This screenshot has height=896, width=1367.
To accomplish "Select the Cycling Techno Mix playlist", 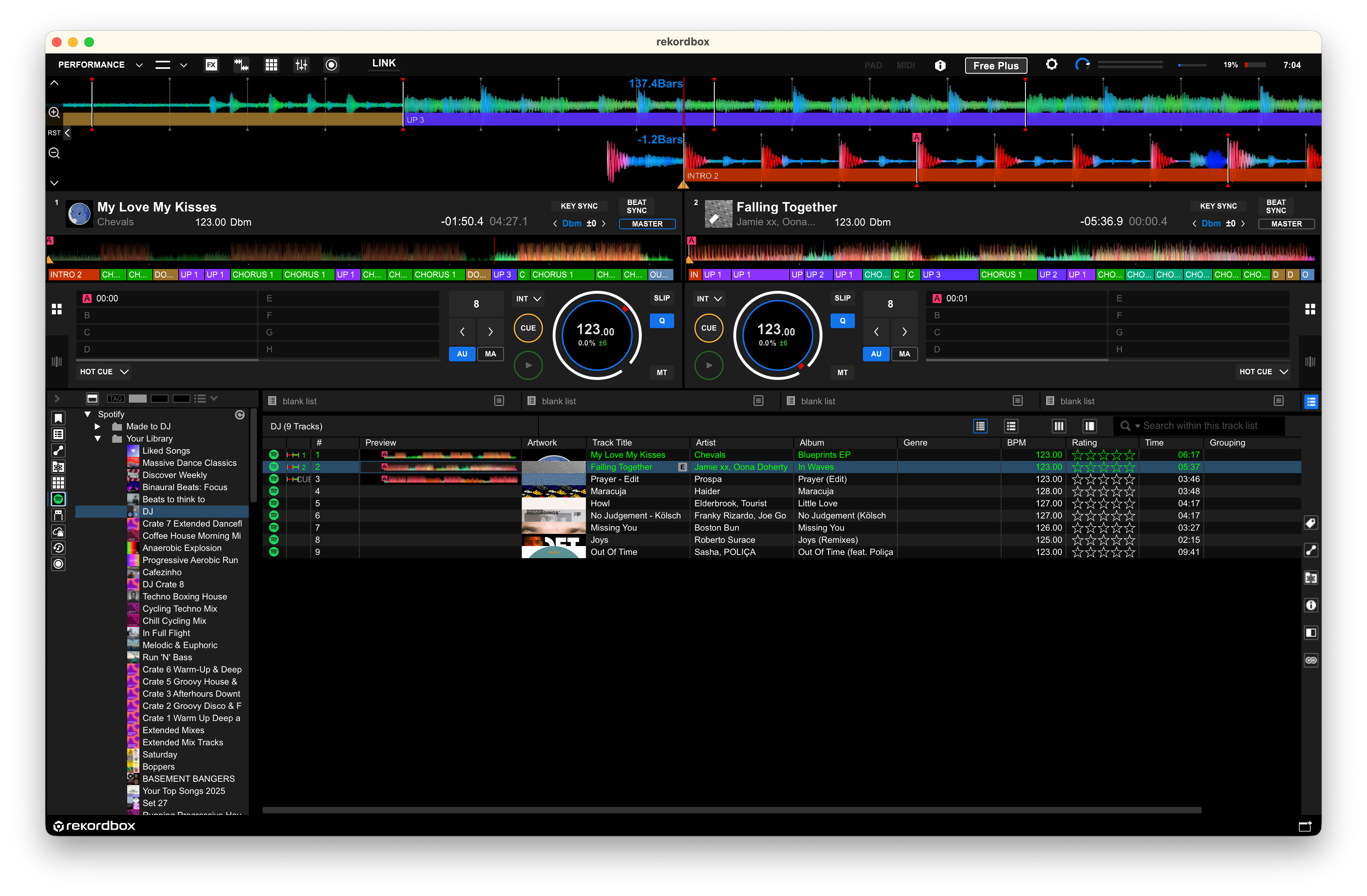I will [180, 608].
